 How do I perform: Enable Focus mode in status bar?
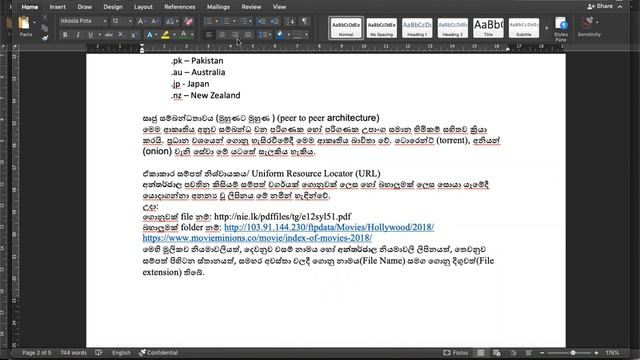coord(456,353)
